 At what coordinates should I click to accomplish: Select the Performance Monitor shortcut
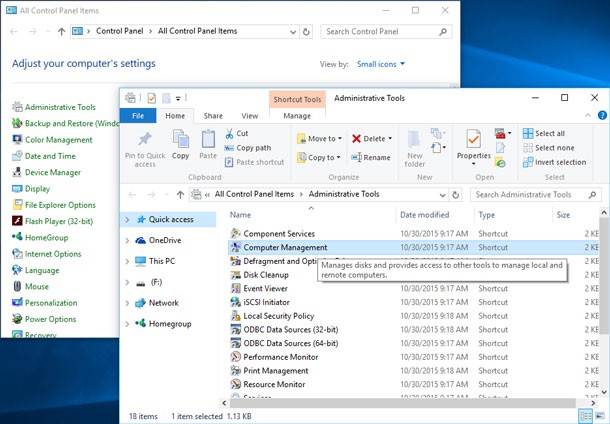(280, 357)
